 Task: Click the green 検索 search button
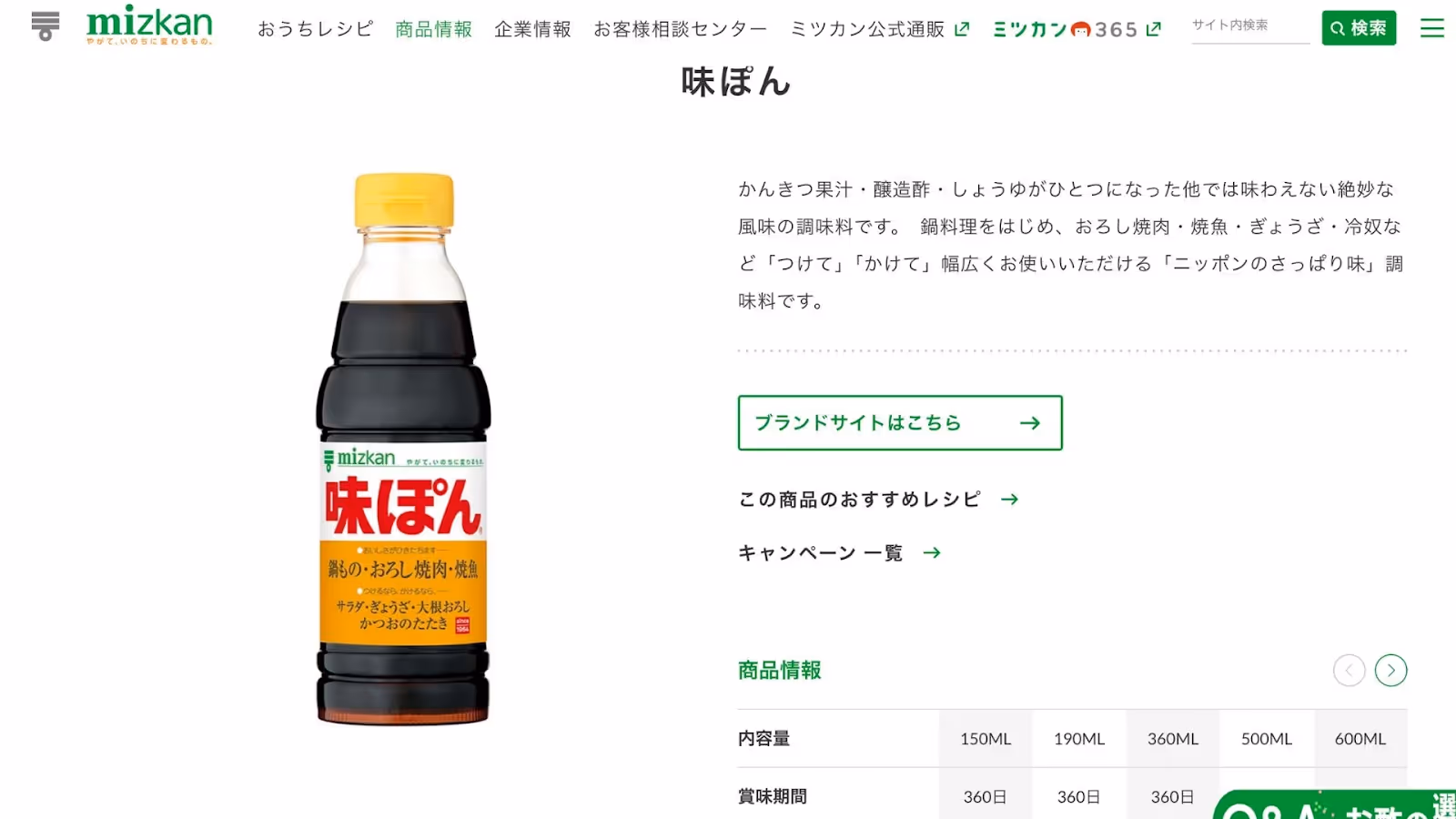1359,28
